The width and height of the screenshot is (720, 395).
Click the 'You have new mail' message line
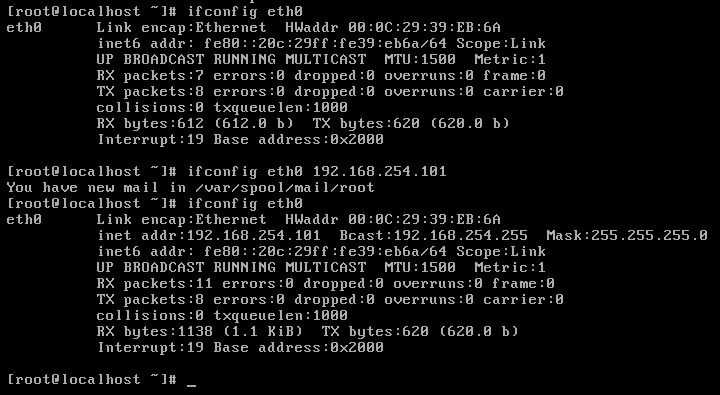point(191,187)
